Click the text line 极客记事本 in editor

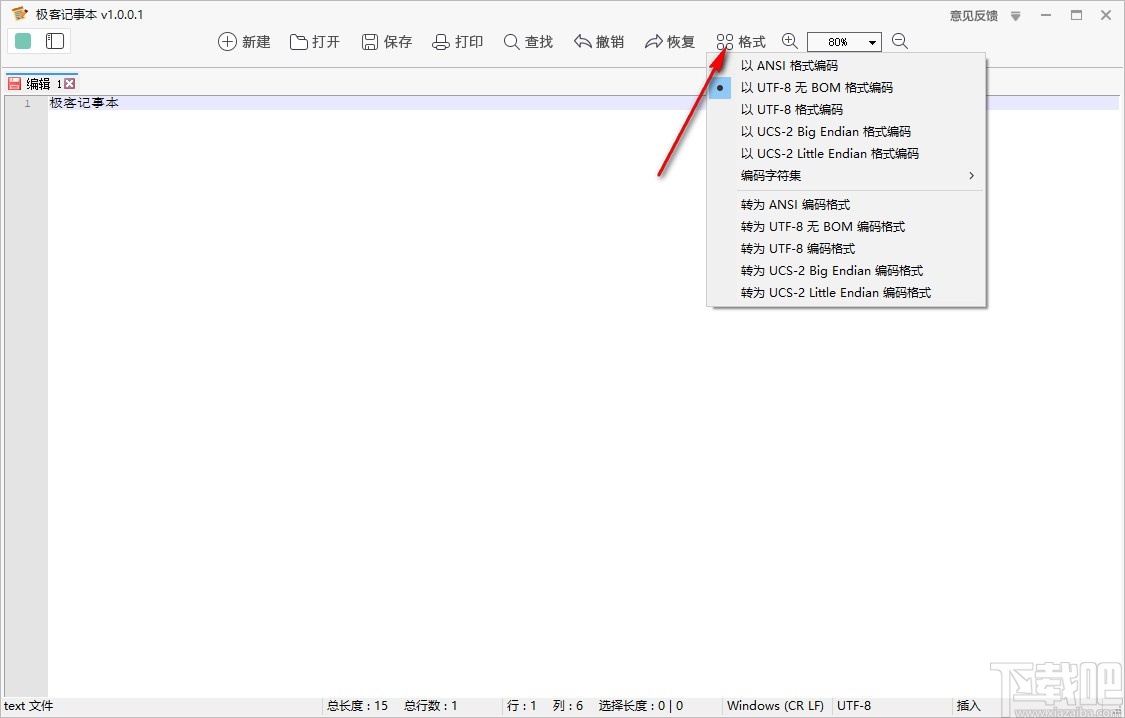(x=84, y=103)
